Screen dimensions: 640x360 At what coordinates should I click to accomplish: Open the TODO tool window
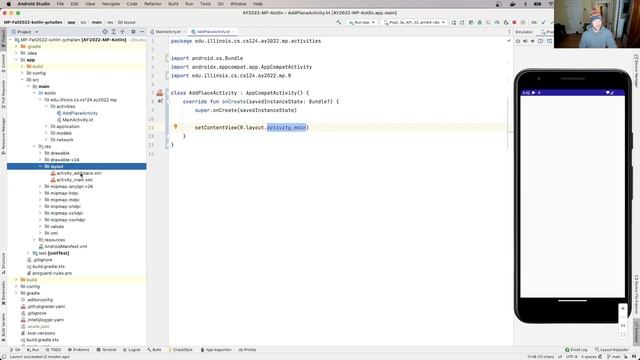pos(53,350)
